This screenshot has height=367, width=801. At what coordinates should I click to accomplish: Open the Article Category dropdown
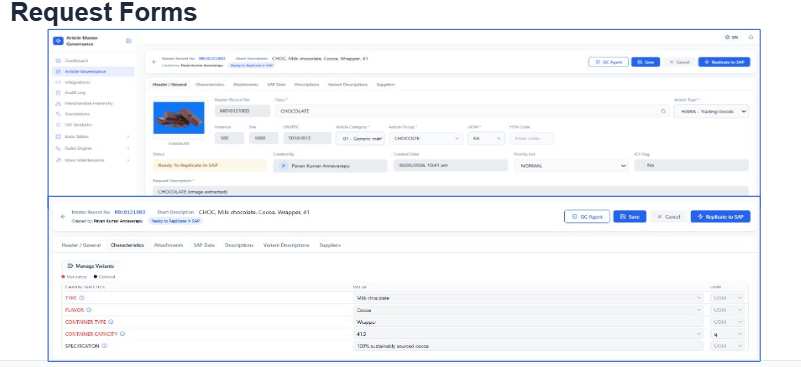(360, 139)
